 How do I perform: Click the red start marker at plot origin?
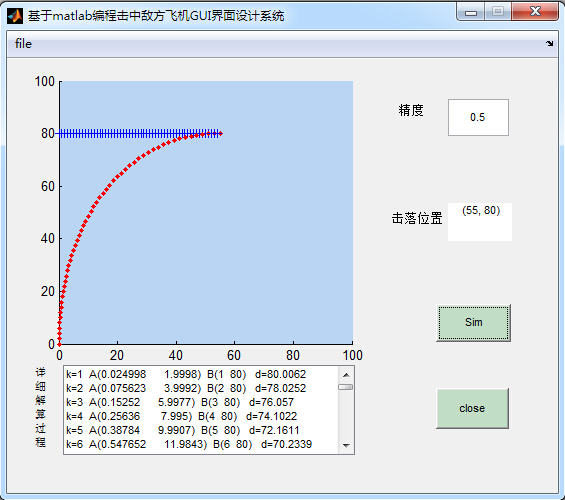click(59, 344)
